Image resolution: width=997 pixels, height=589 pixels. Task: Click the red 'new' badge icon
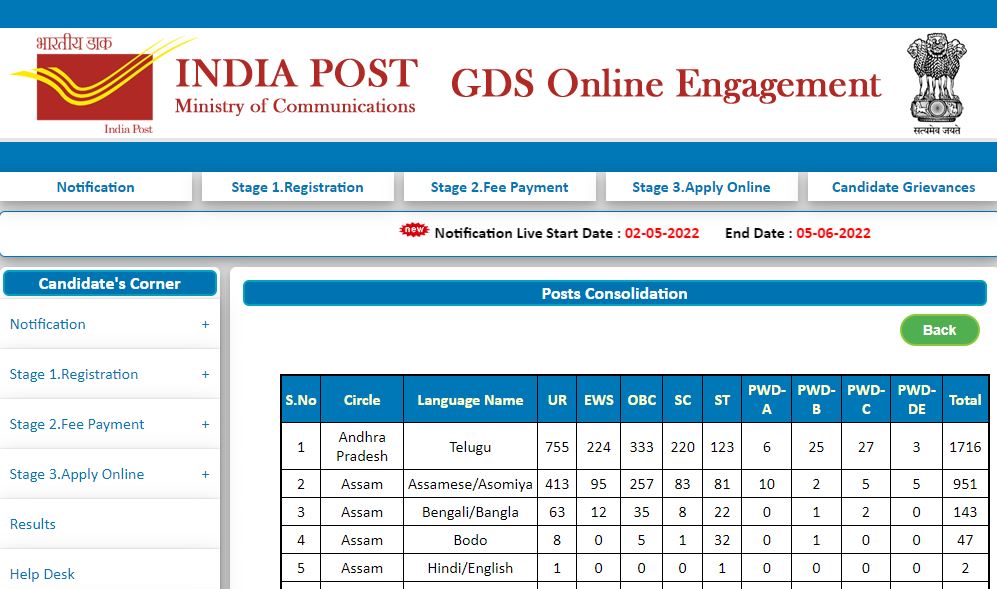click(414, 230)
